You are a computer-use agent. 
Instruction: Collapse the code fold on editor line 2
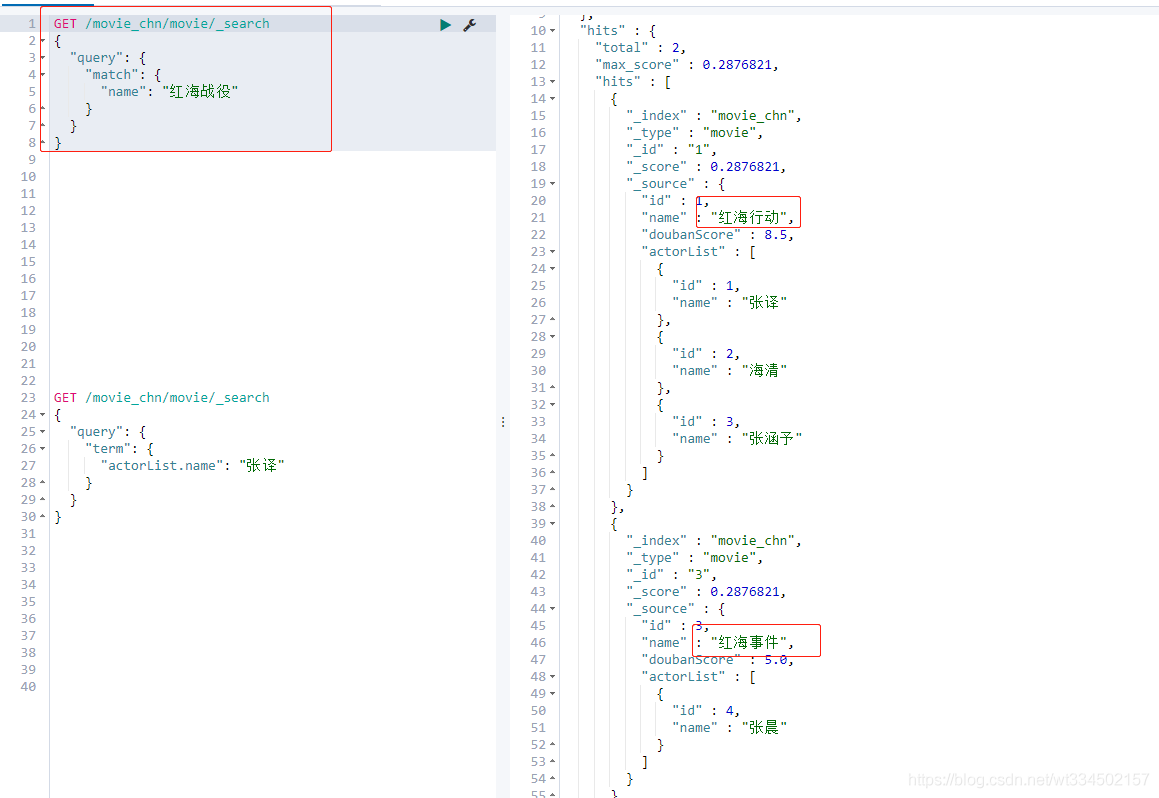[42, 41]
